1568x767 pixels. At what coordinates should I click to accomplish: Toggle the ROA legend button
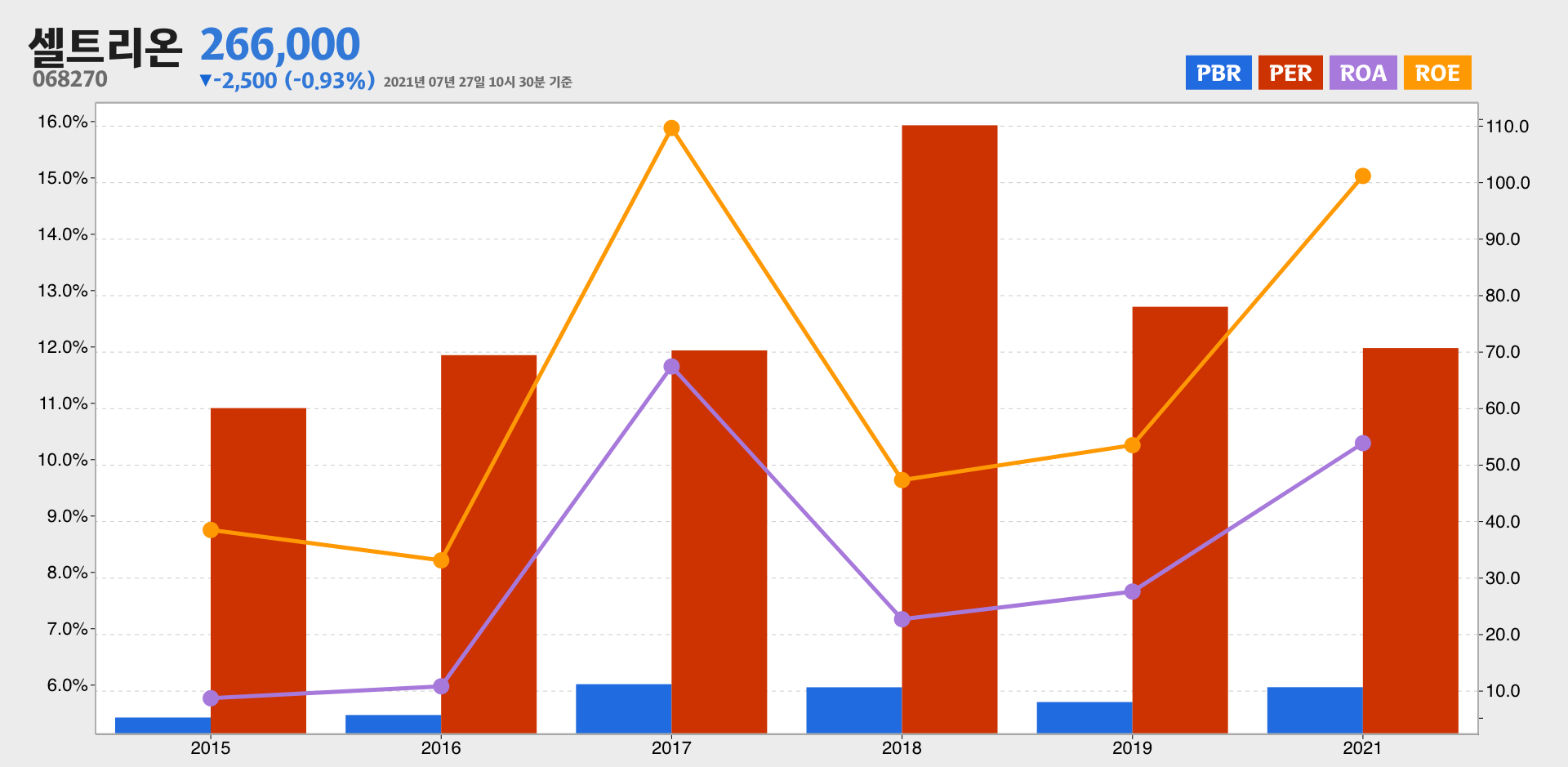(1363, 73)
